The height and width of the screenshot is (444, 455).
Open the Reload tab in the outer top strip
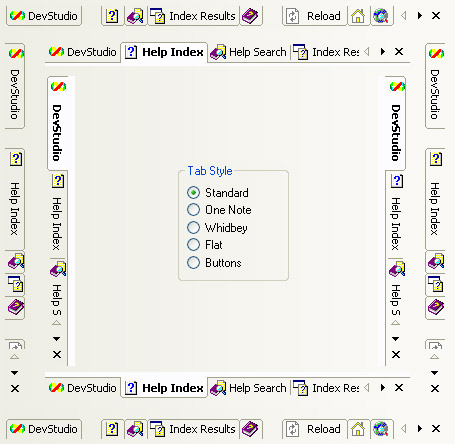pos(315,16)
